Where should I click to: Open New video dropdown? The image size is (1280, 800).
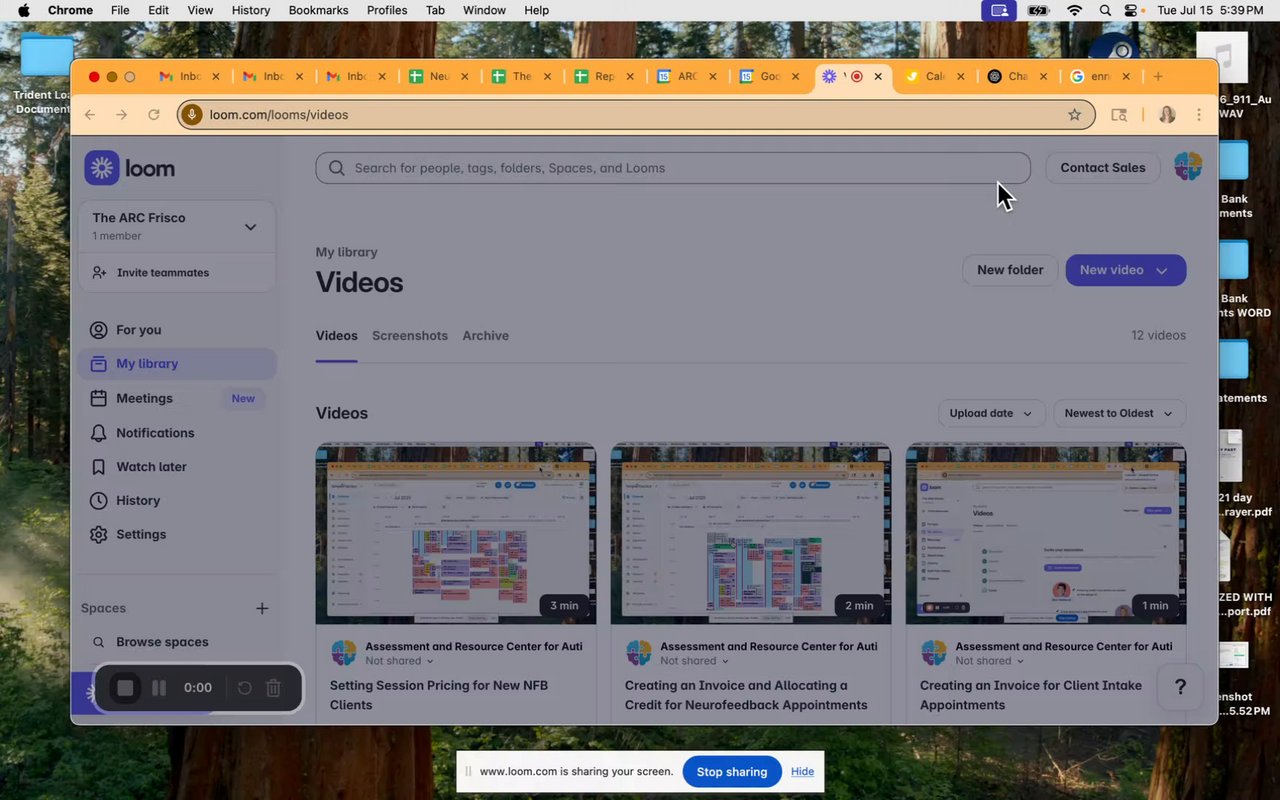(1126, 270)
